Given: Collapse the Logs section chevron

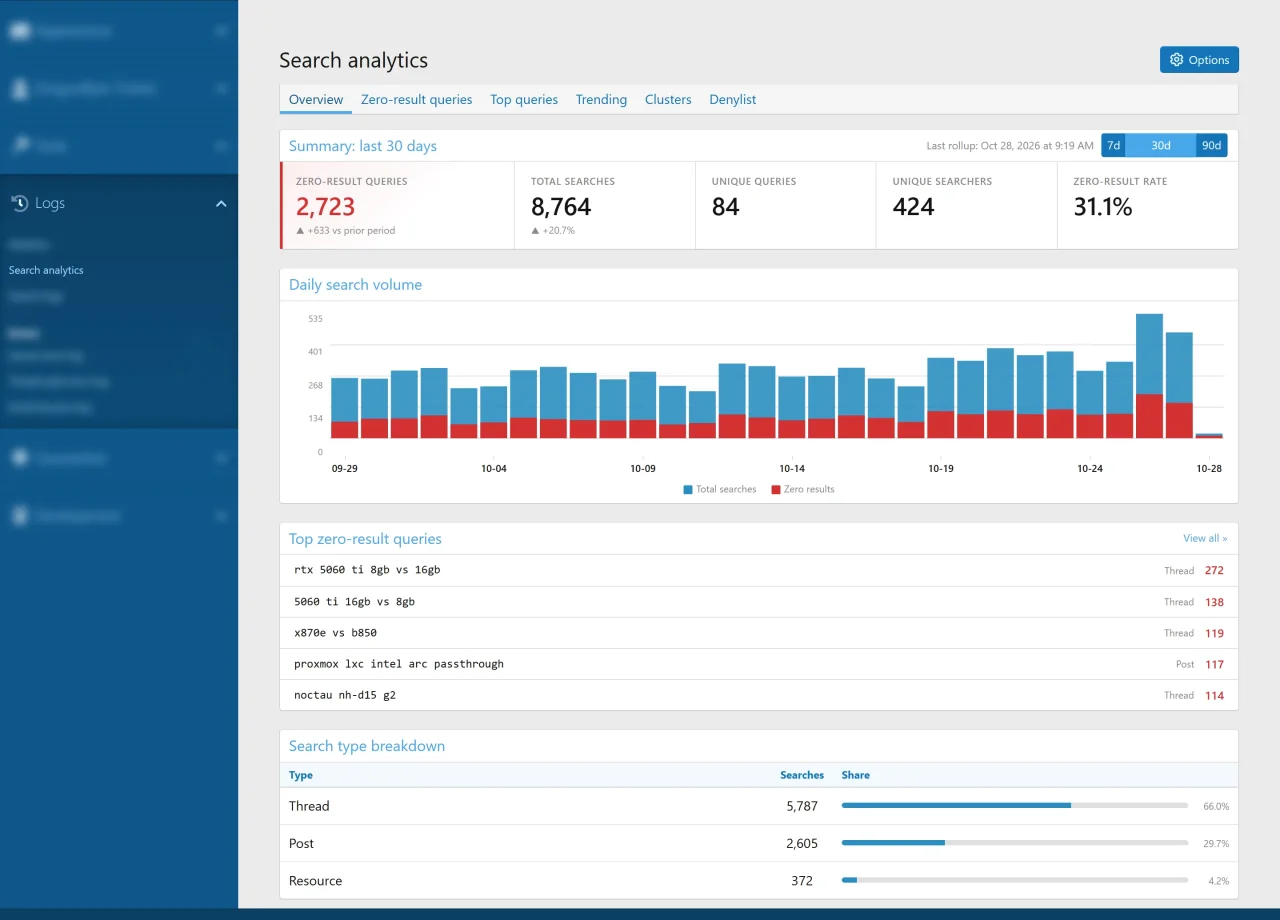Looking at the screenshot, I should (x=221, y=203).
